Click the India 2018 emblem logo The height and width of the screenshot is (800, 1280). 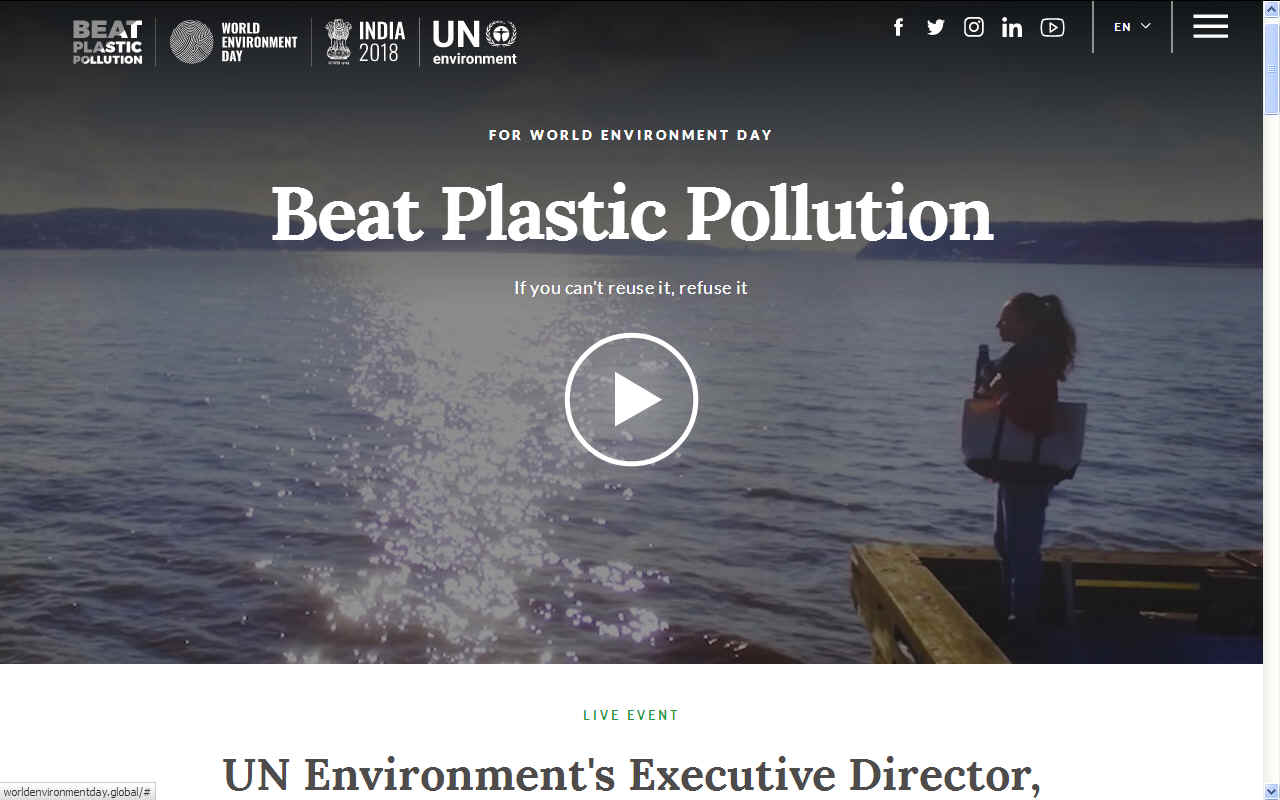pyautogui.click(x=366, y=42)
